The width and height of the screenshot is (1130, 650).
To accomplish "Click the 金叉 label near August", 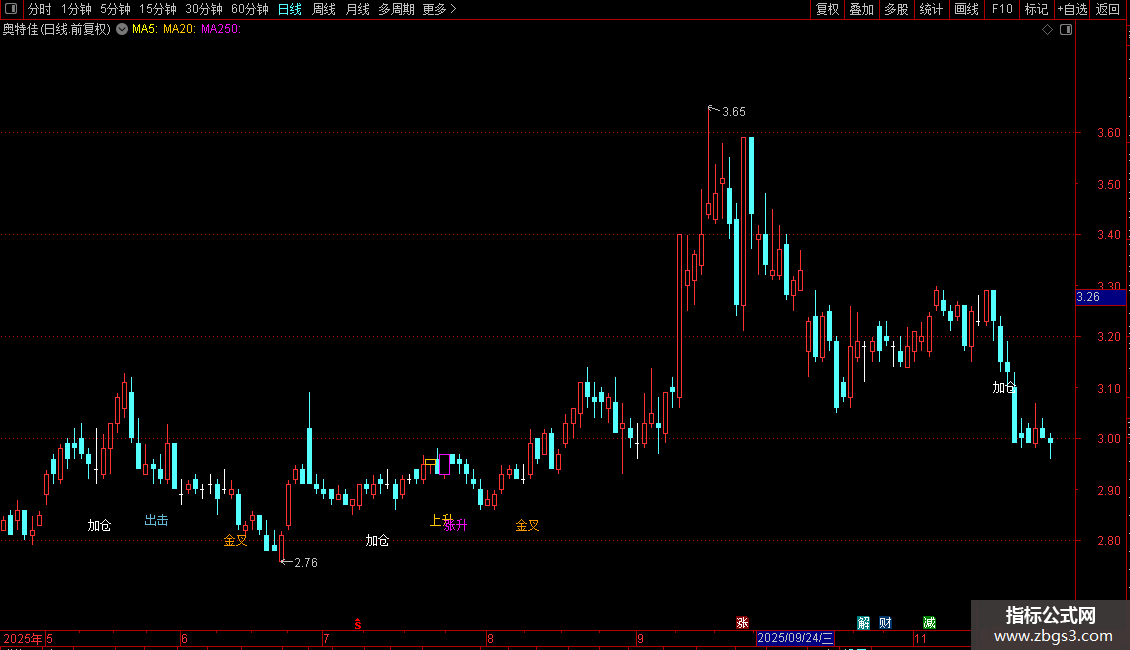I will click(x=527, y=525).
